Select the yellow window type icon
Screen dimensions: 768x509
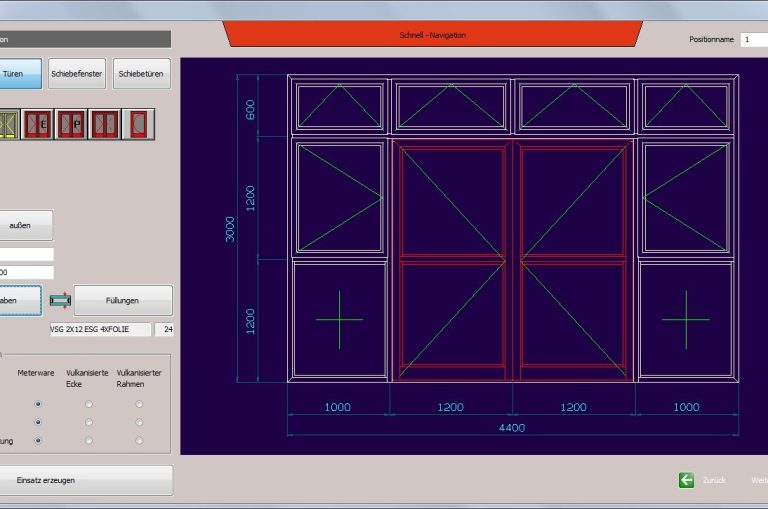tap(9, 124)
